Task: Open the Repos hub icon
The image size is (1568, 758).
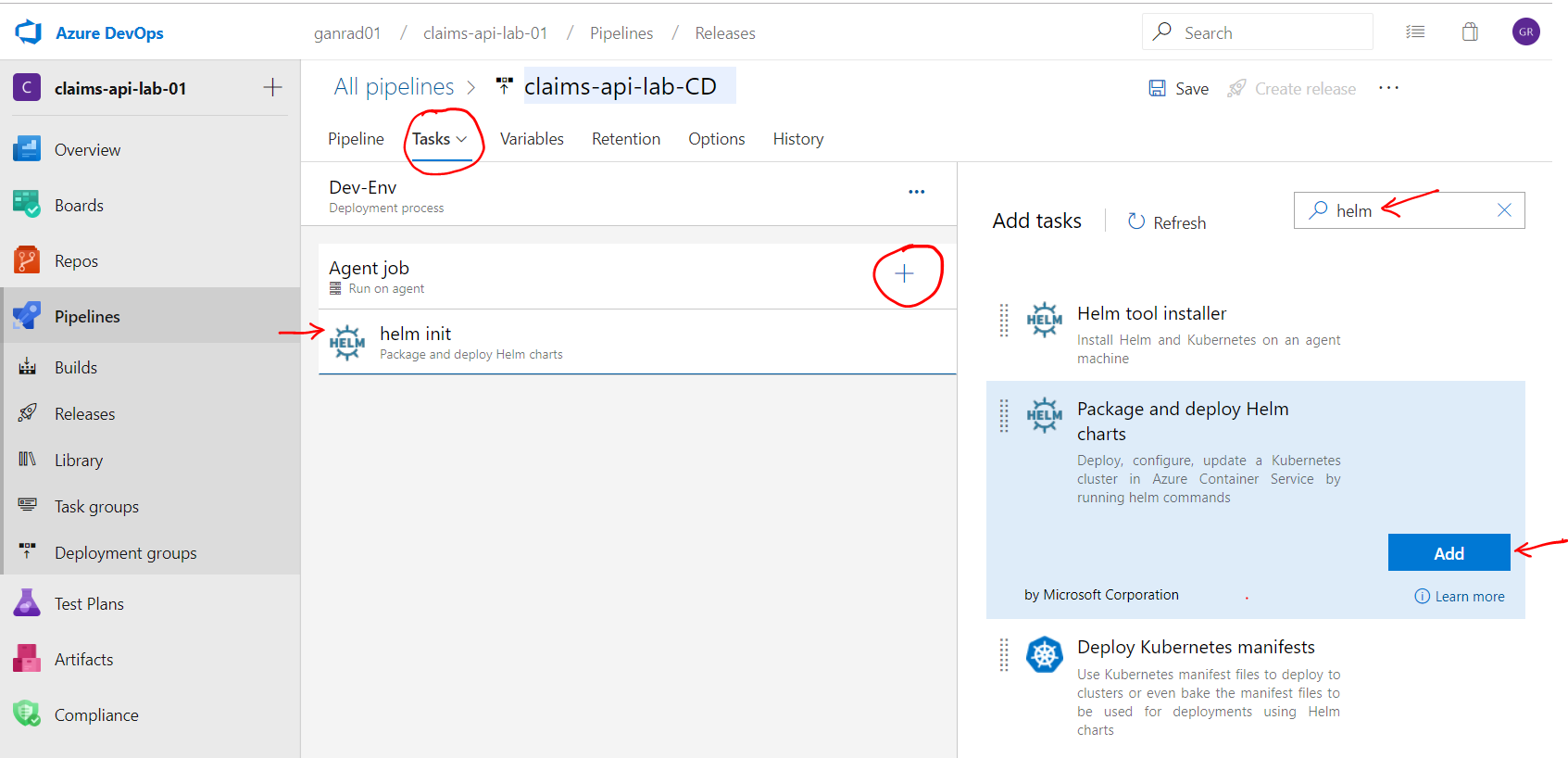Action: 27,260
